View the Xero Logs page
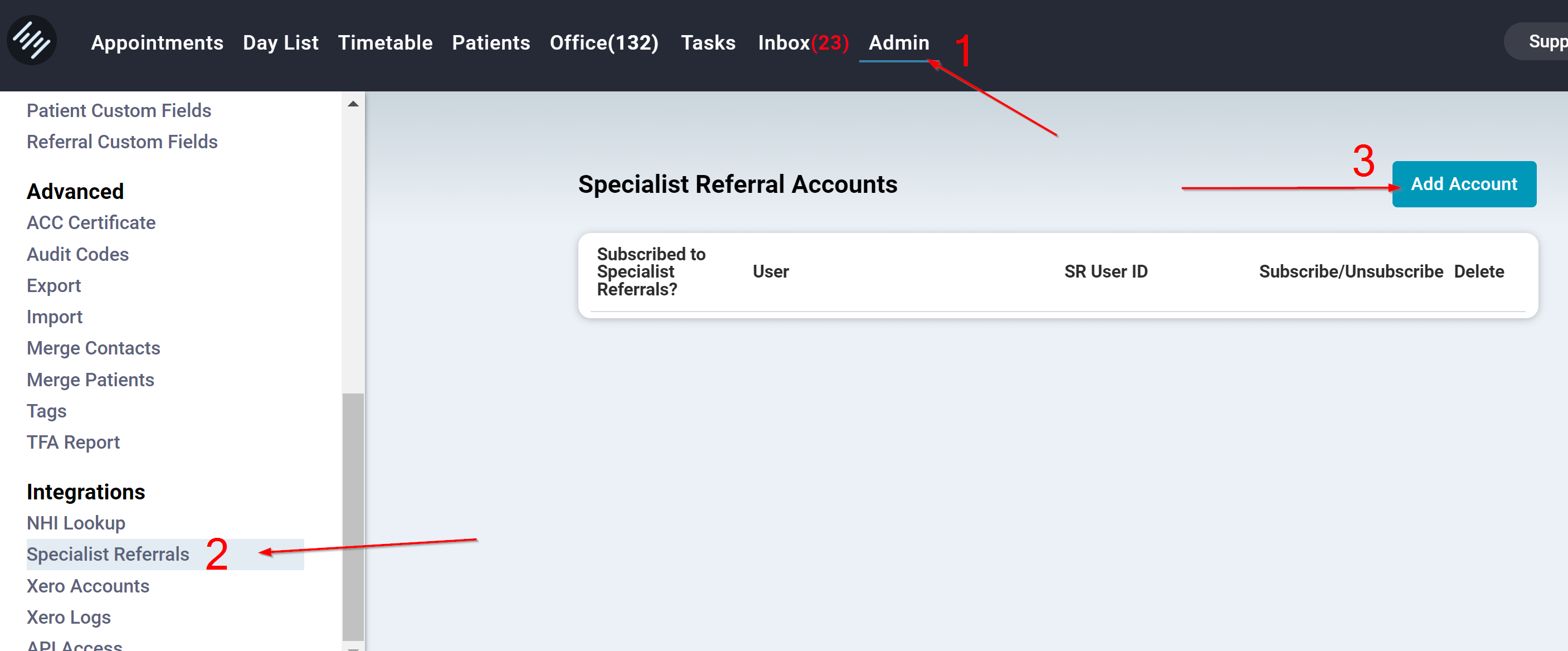1568x651 pixels. [69, 617]
